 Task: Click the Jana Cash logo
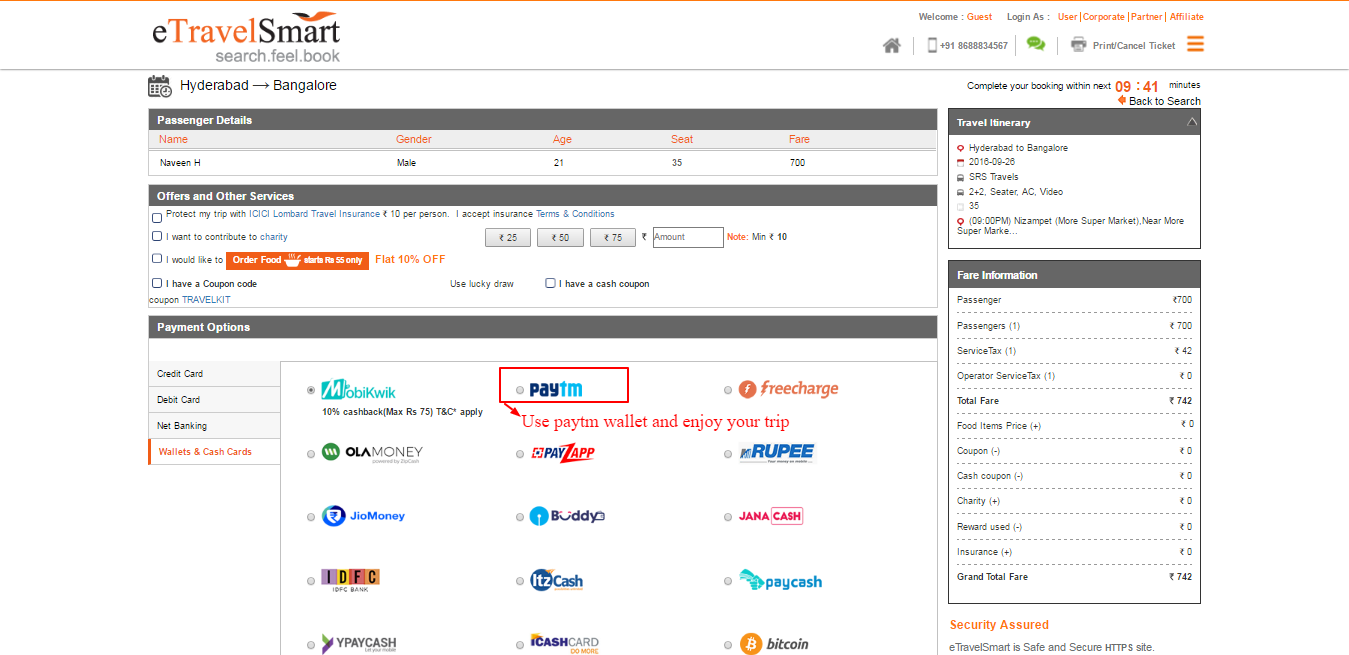pos(770,516)
